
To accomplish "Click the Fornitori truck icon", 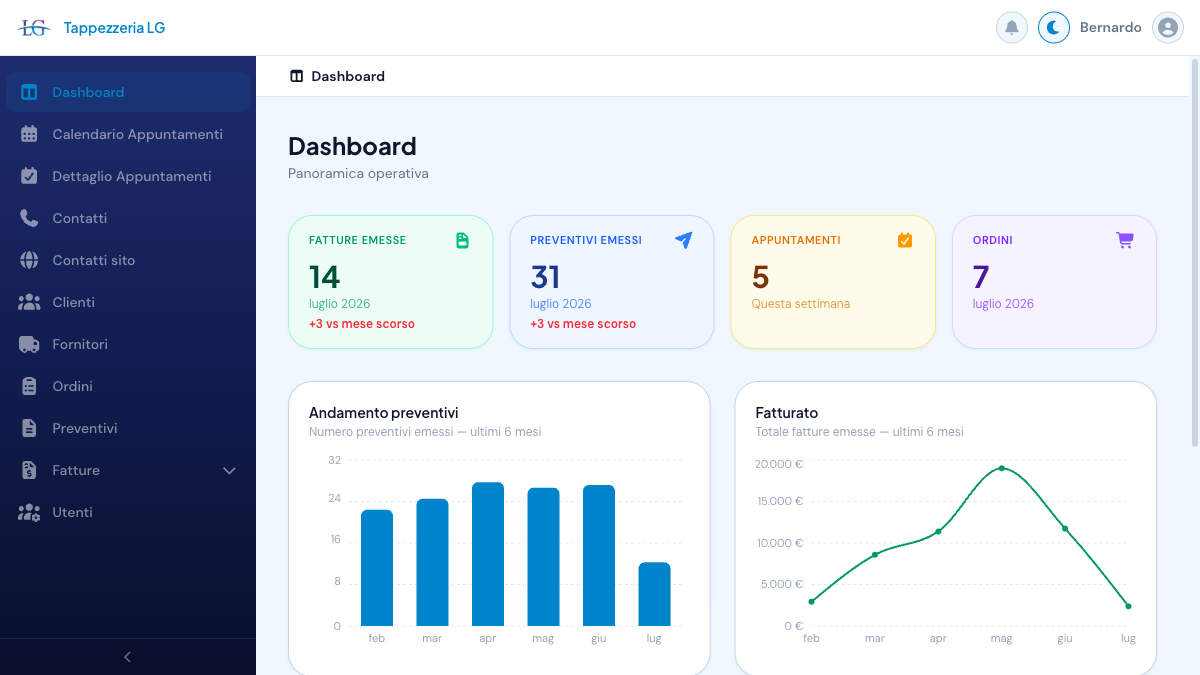I will (29, 344).
